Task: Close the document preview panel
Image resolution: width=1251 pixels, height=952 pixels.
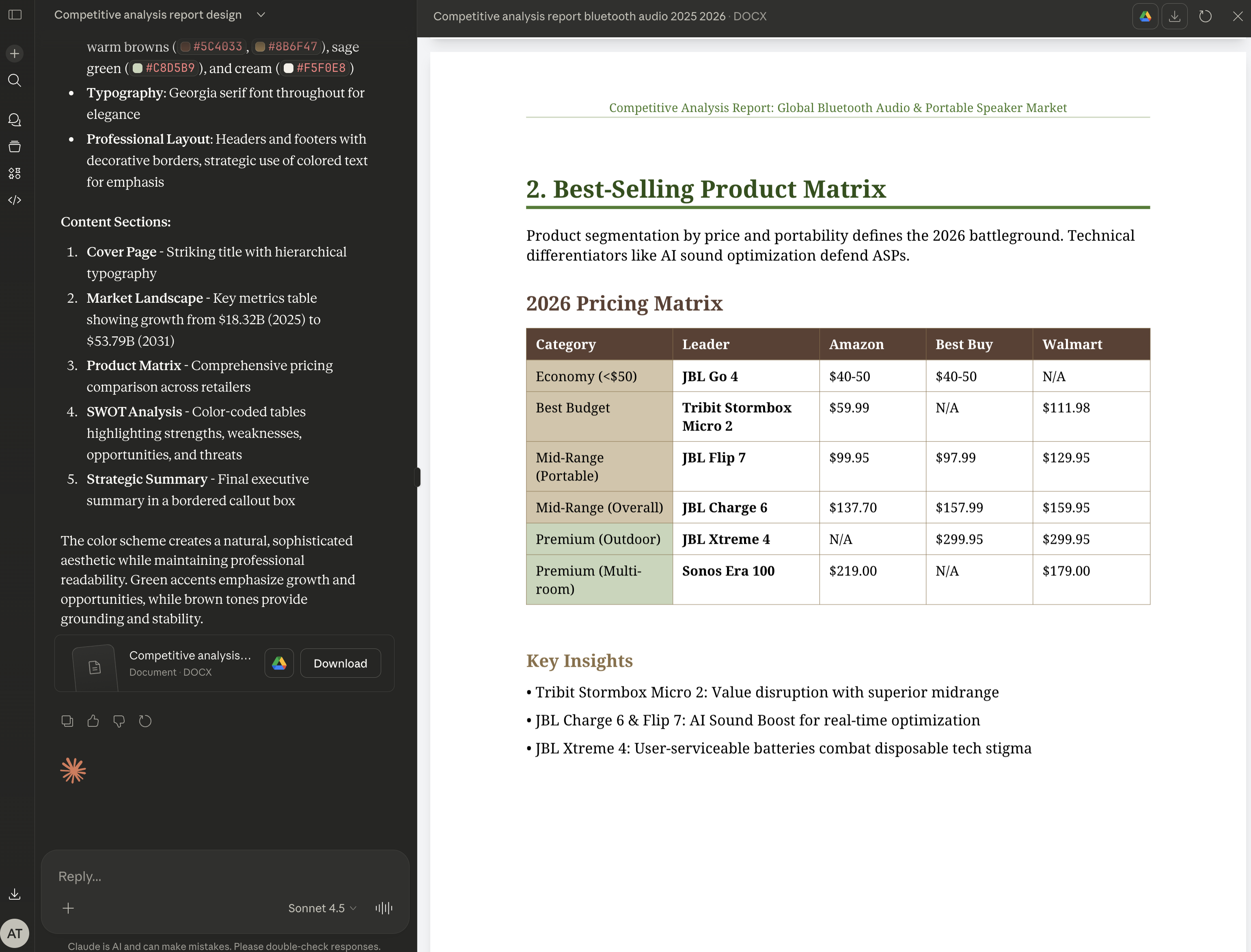Action: 1237,16
